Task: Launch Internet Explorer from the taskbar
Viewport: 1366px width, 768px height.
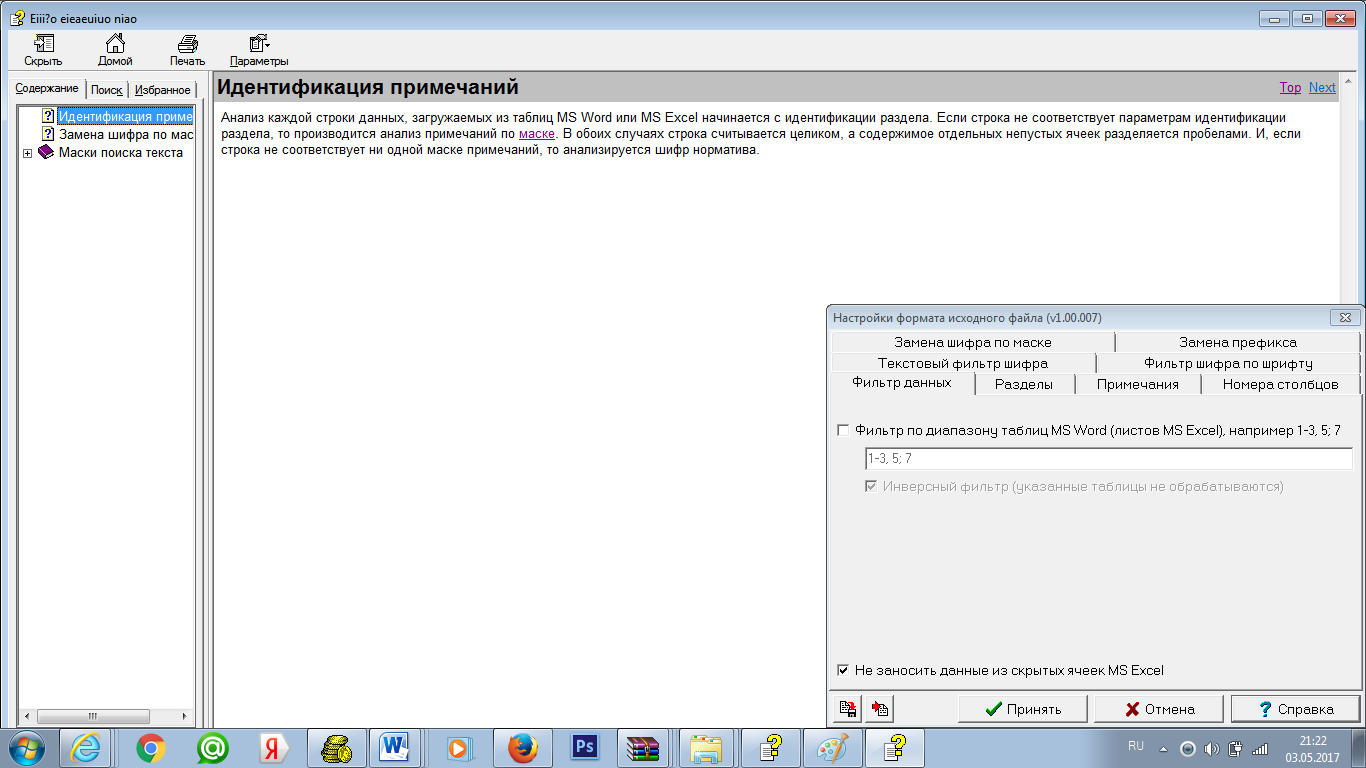Action: [85, 747]
